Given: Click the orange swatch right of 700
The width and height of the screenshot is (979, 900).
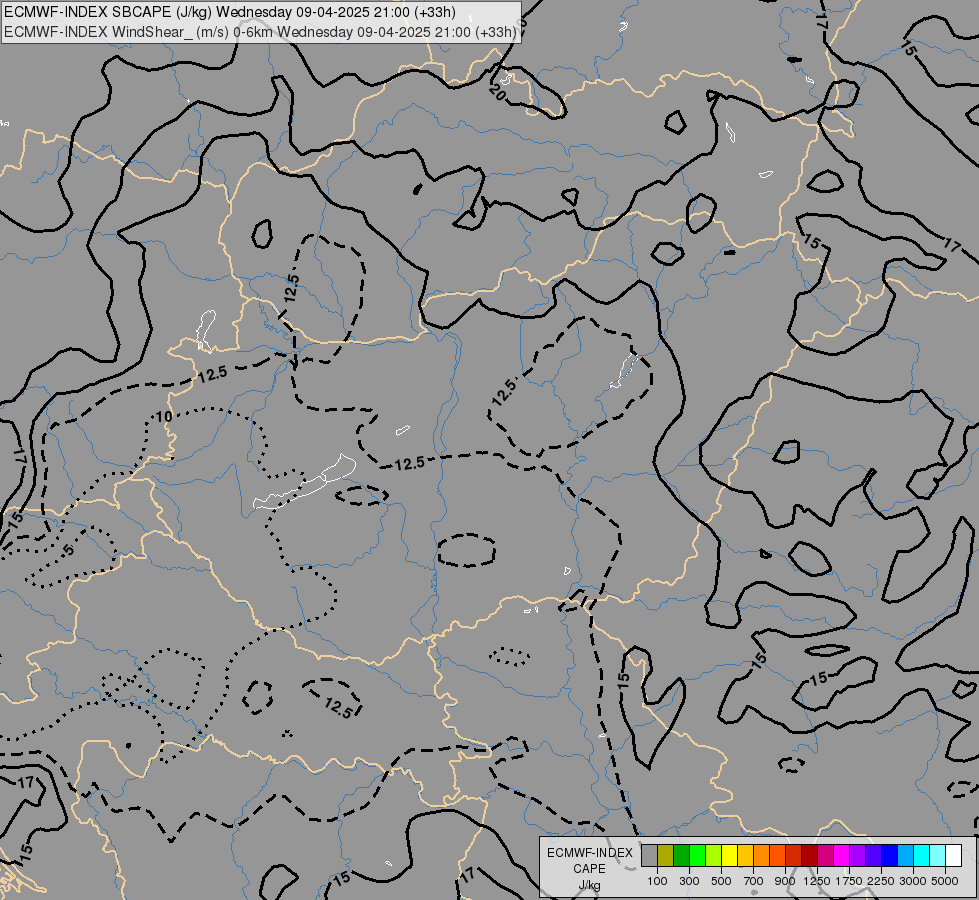Looking at the screenshot, I should tap(761, 856).
